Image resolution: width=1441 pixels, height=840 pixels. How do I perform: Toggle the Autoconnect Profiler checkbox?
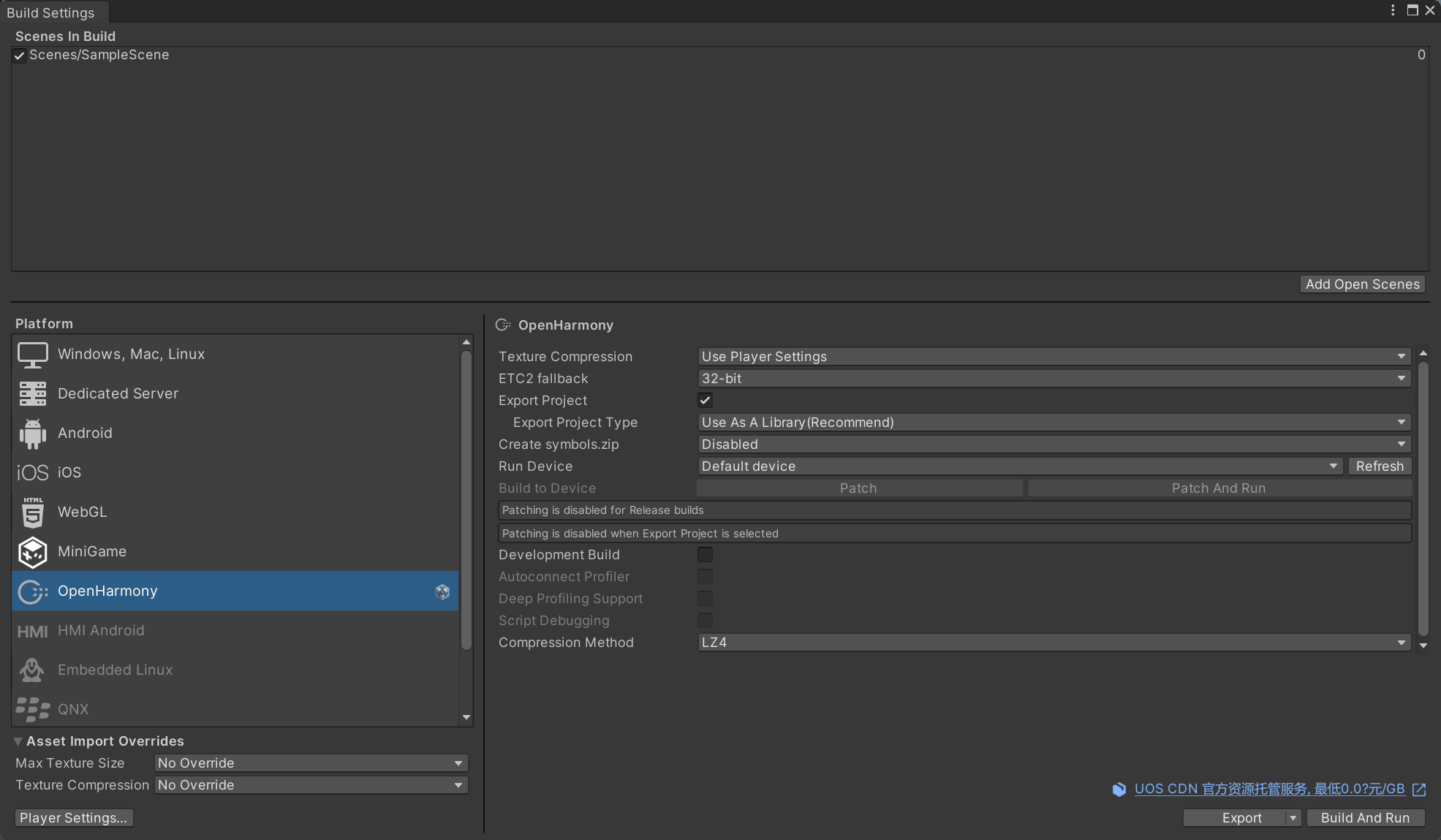tap(705, 577)
